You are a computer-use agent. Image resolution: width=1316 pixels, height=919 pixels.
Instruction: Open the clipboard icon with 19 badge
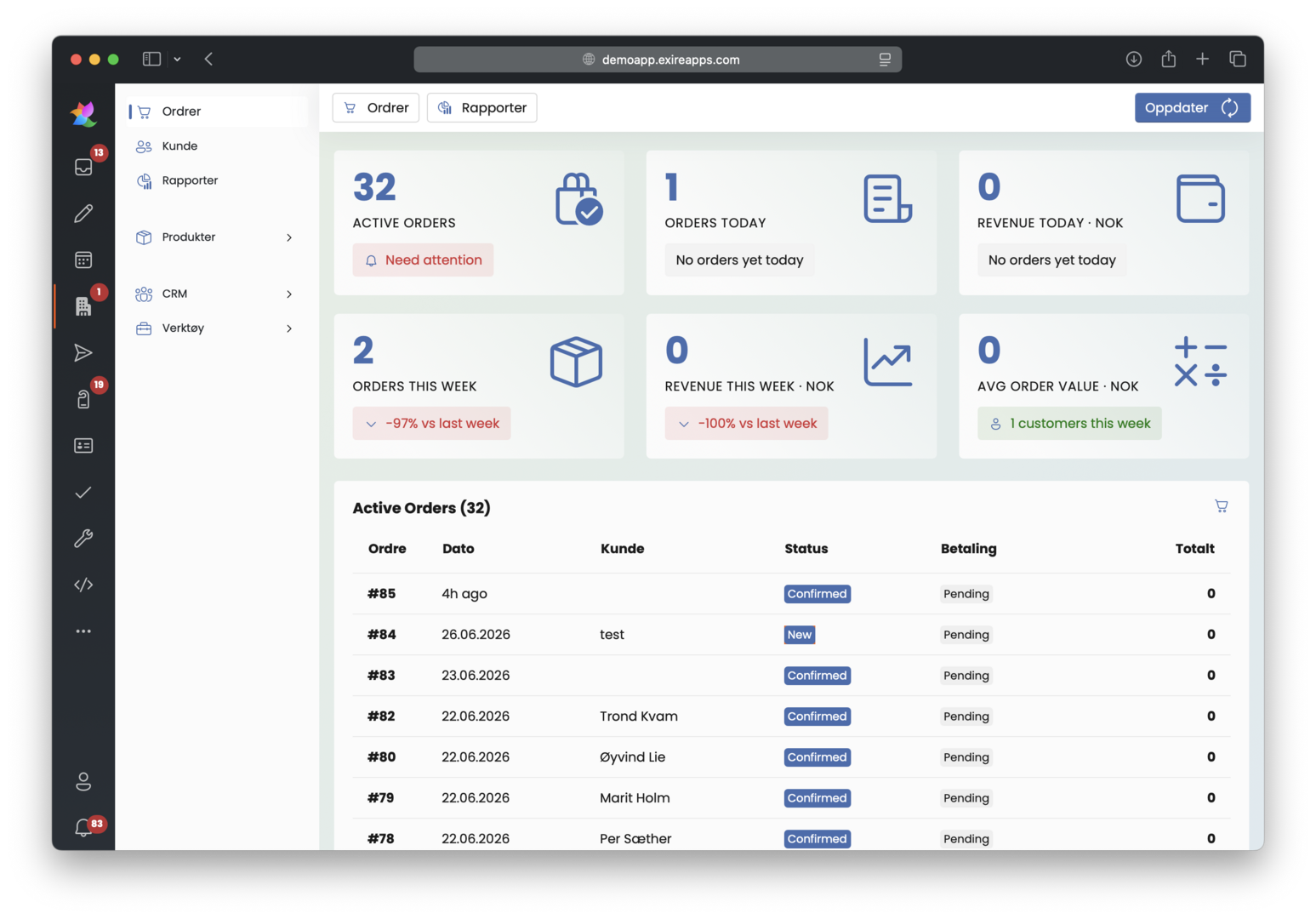click(83, 399)
